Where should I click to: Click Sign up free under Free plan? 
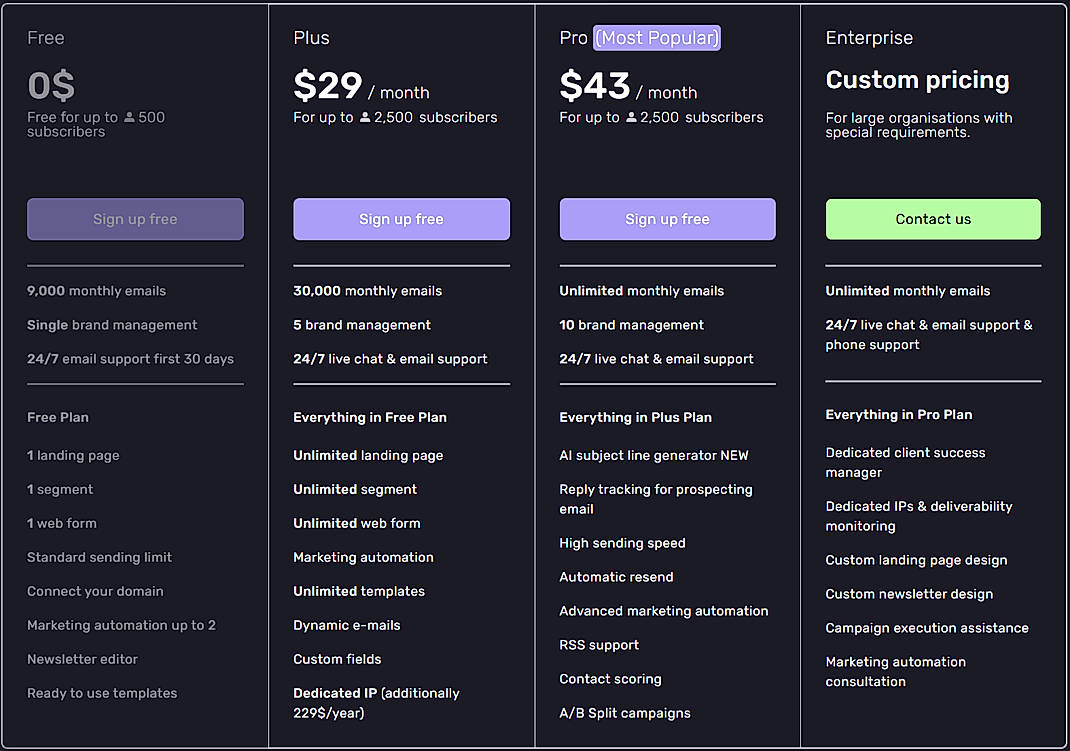(x=135, y=219)
